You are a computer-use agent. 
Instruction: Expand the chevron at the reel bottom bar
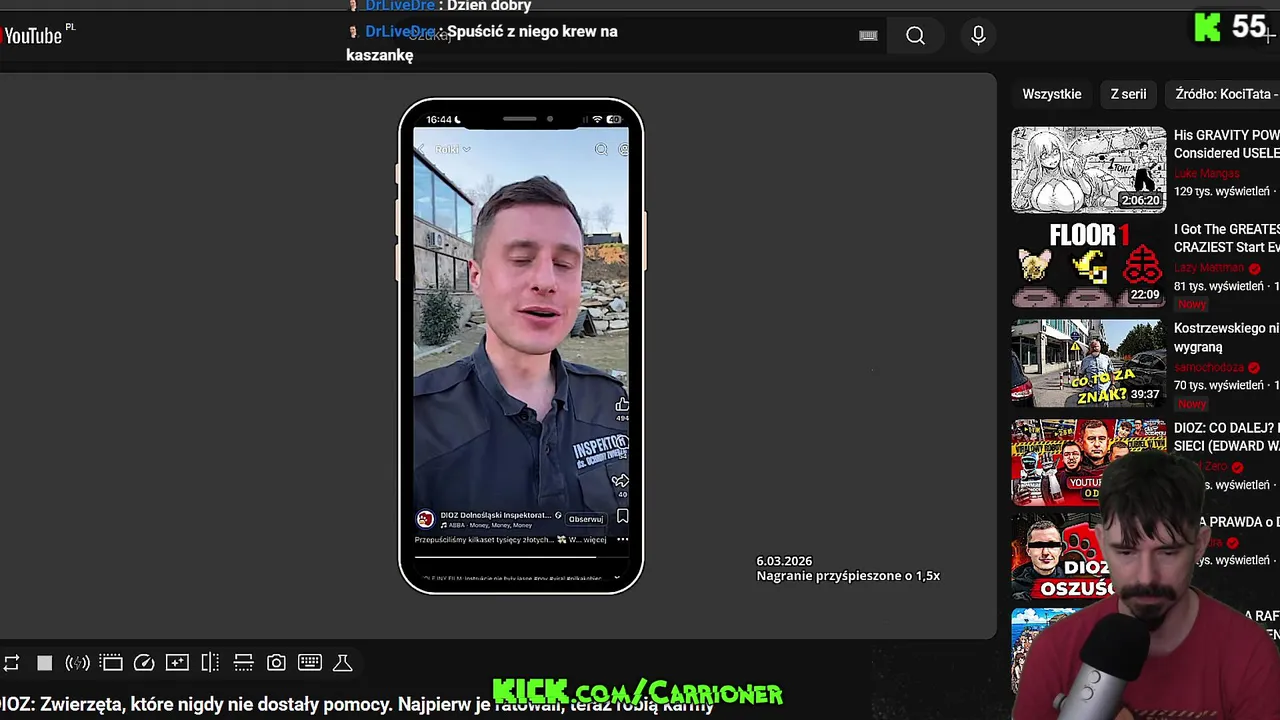pos(617,578)
